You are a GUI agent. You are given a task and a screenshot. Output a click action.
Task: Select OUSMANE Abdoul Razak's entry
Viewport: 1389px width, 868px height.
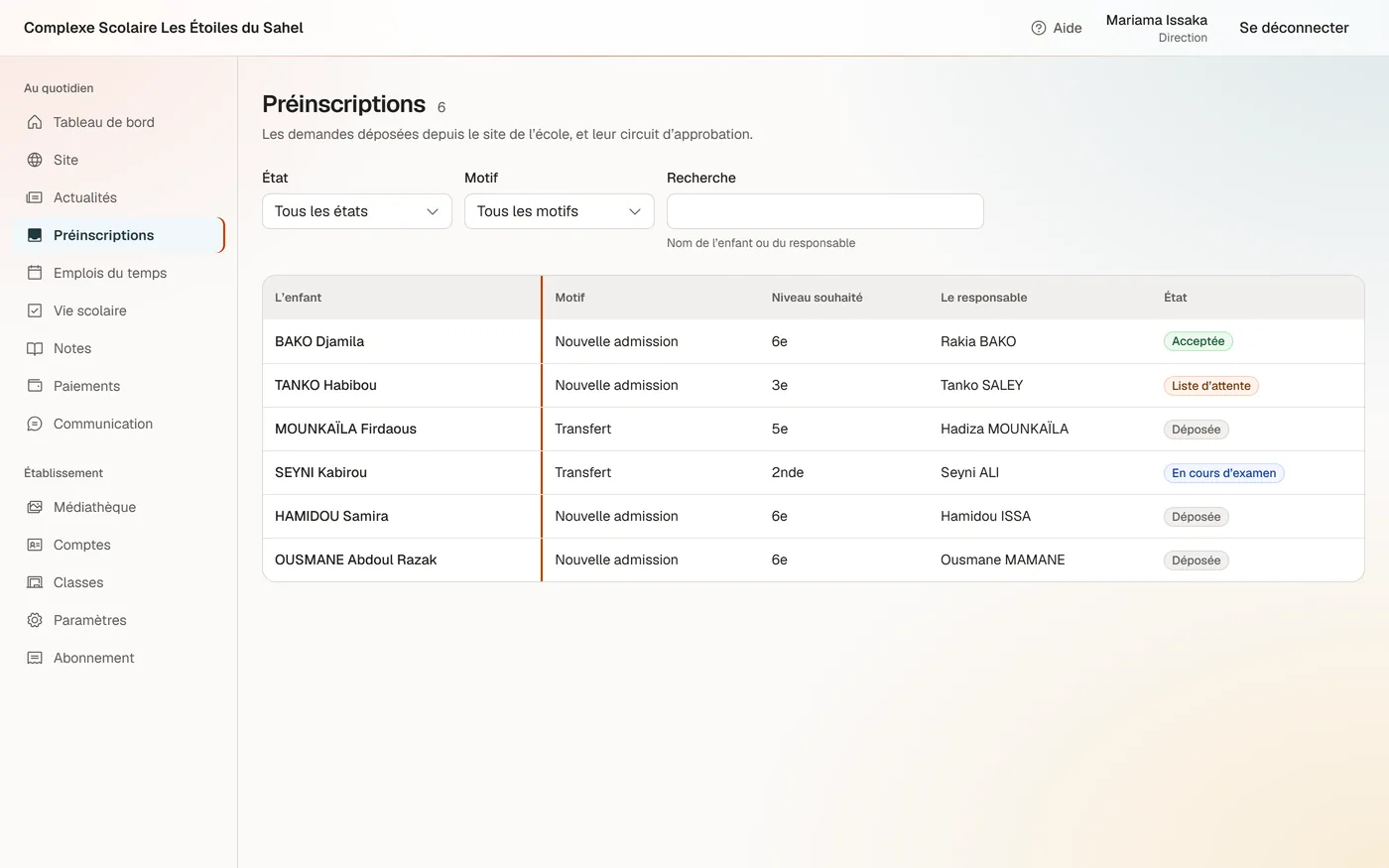point(814,559)
